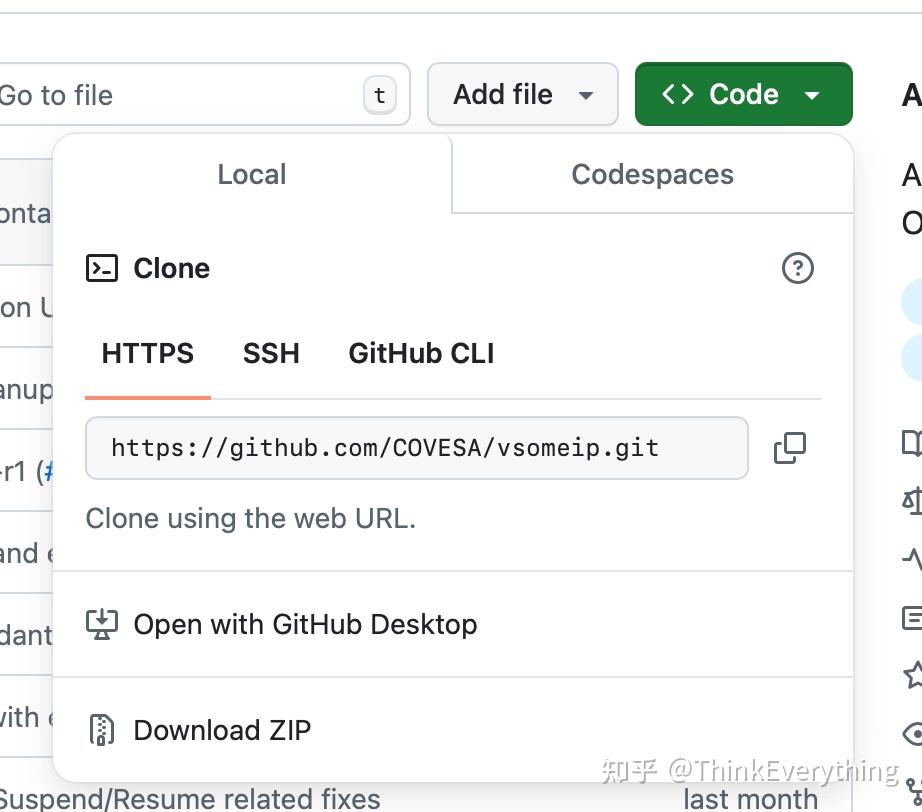Open the Suspend/Resume related fixes commit
922x812 pixels.
(x=190, y=799)
